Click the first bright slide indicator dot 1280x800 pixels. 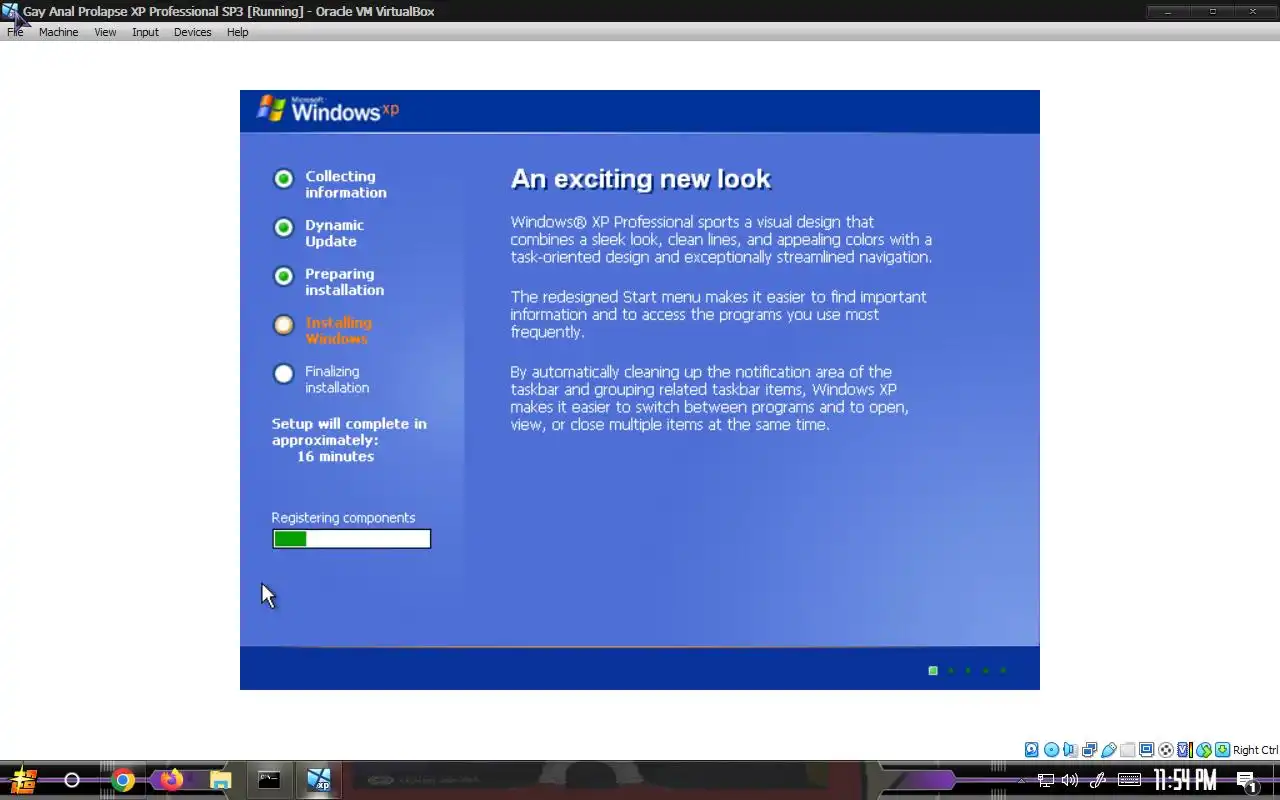pos(933,671)
